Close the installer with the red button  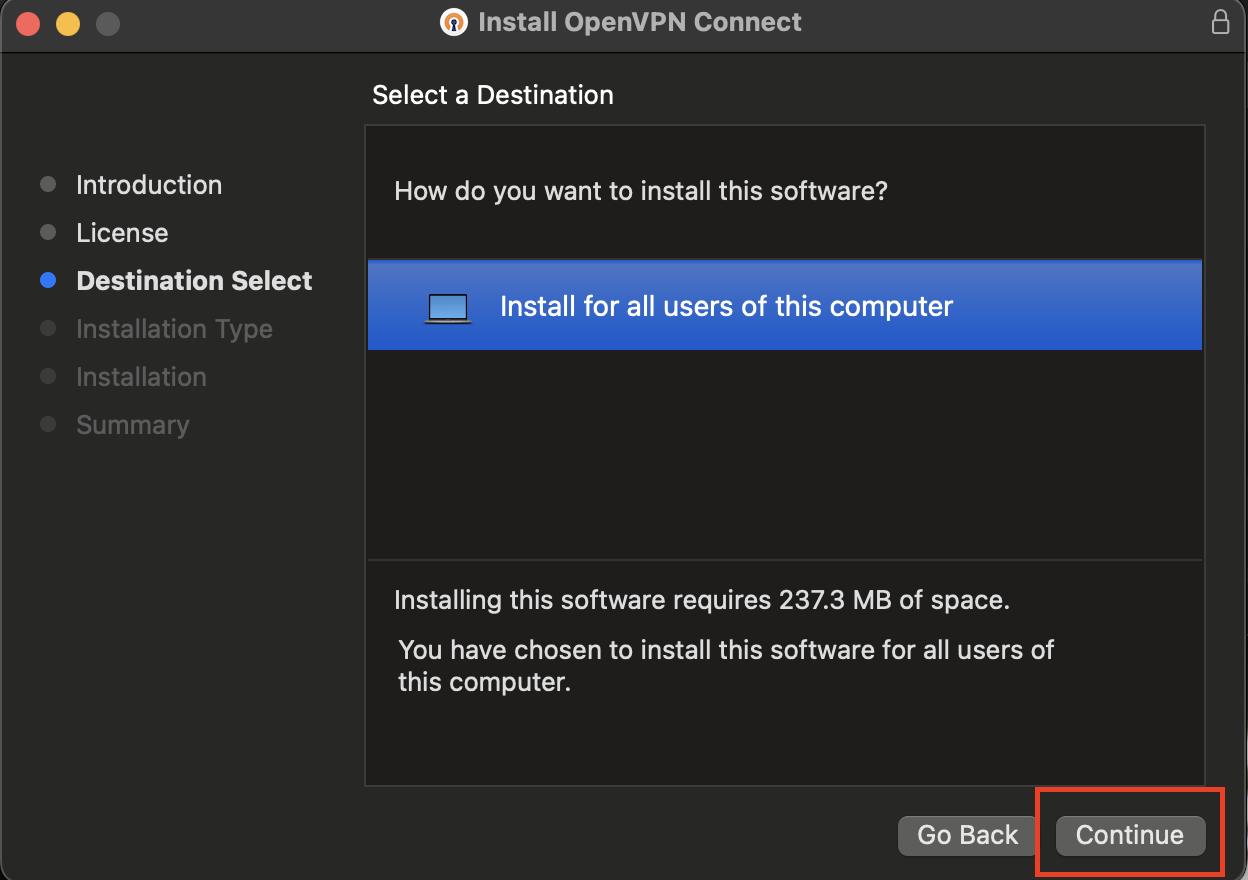click(28, 23)
